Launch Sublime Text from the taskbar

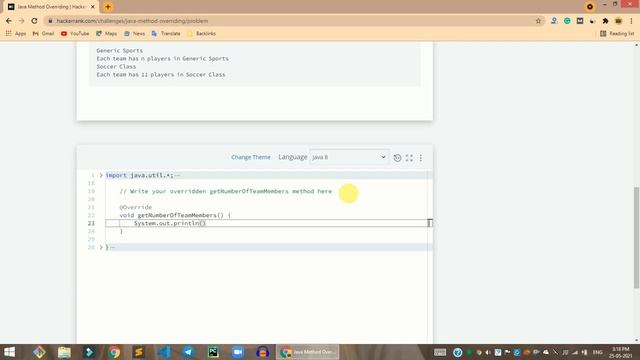139,352
